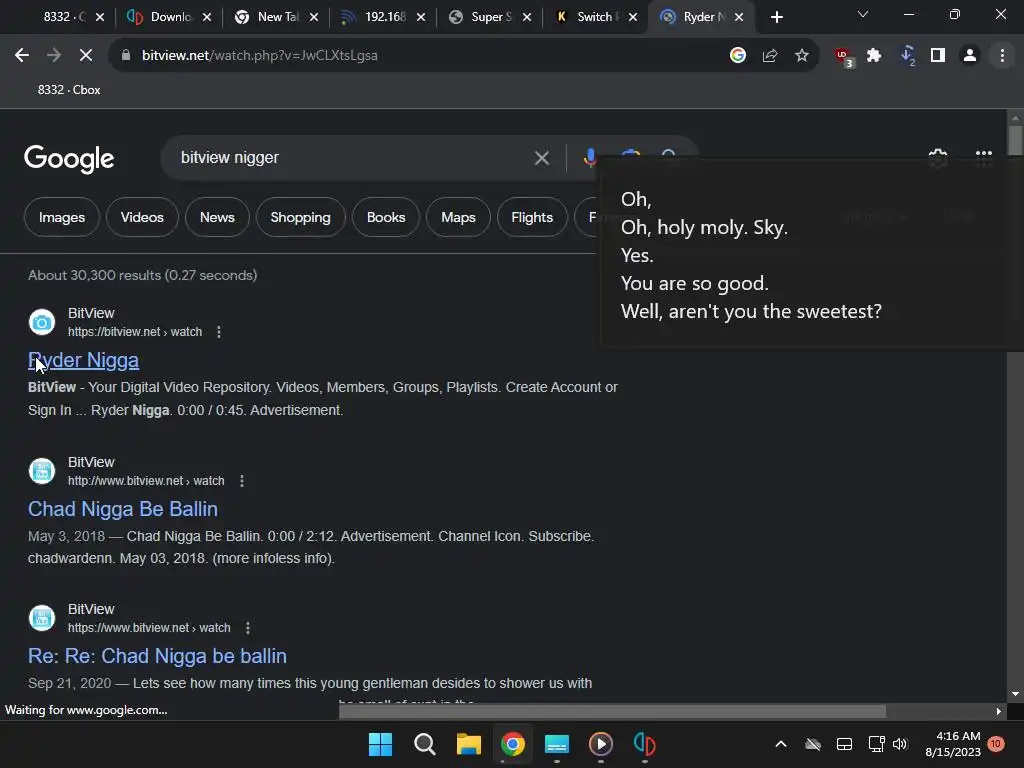Clear the Google search box
Viewport: 1024px width, 768px height.
pyautogui.click(x=541, y=158)
